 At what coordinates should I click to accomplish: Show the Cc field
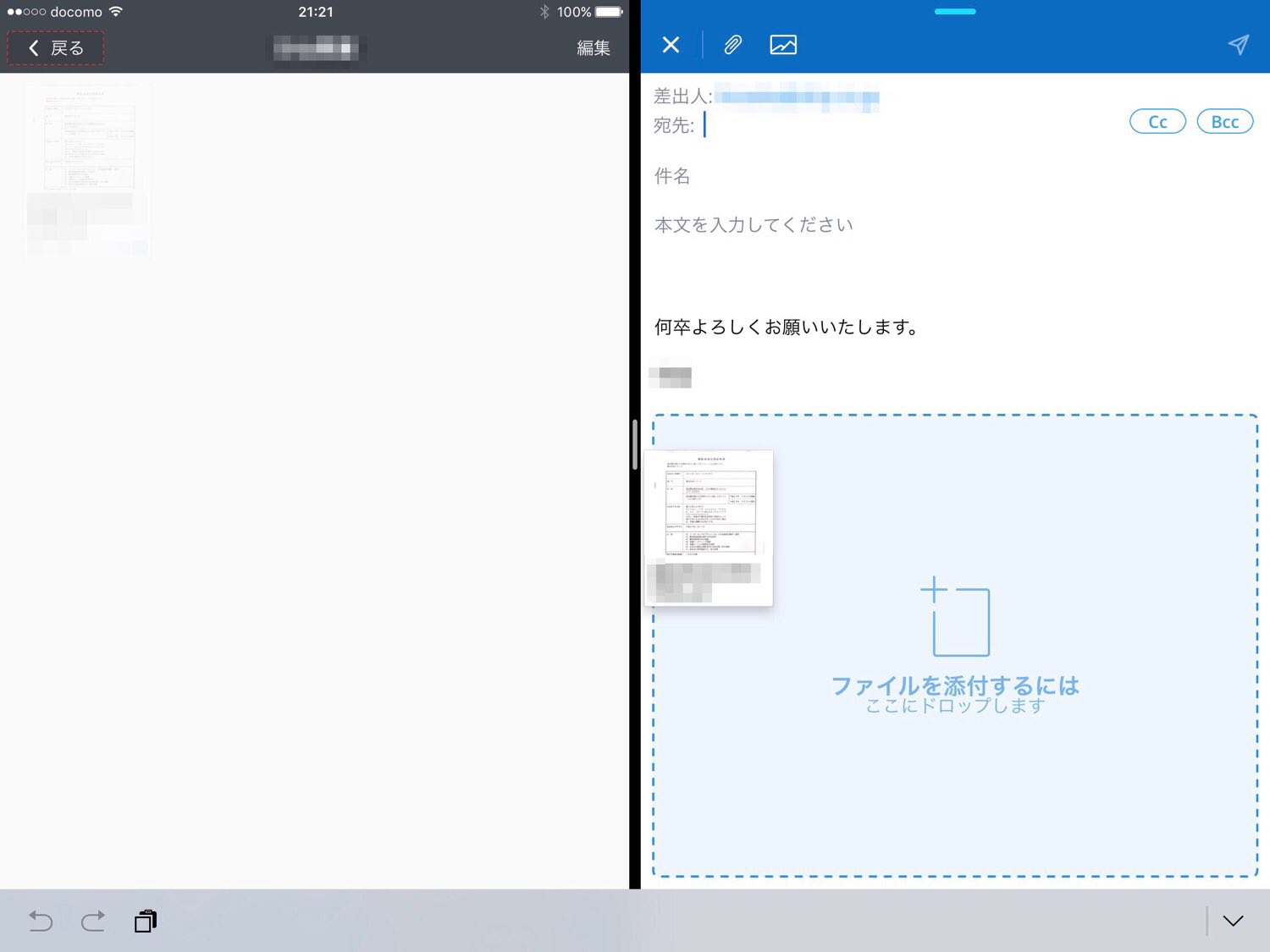[x=1157, y=122]
